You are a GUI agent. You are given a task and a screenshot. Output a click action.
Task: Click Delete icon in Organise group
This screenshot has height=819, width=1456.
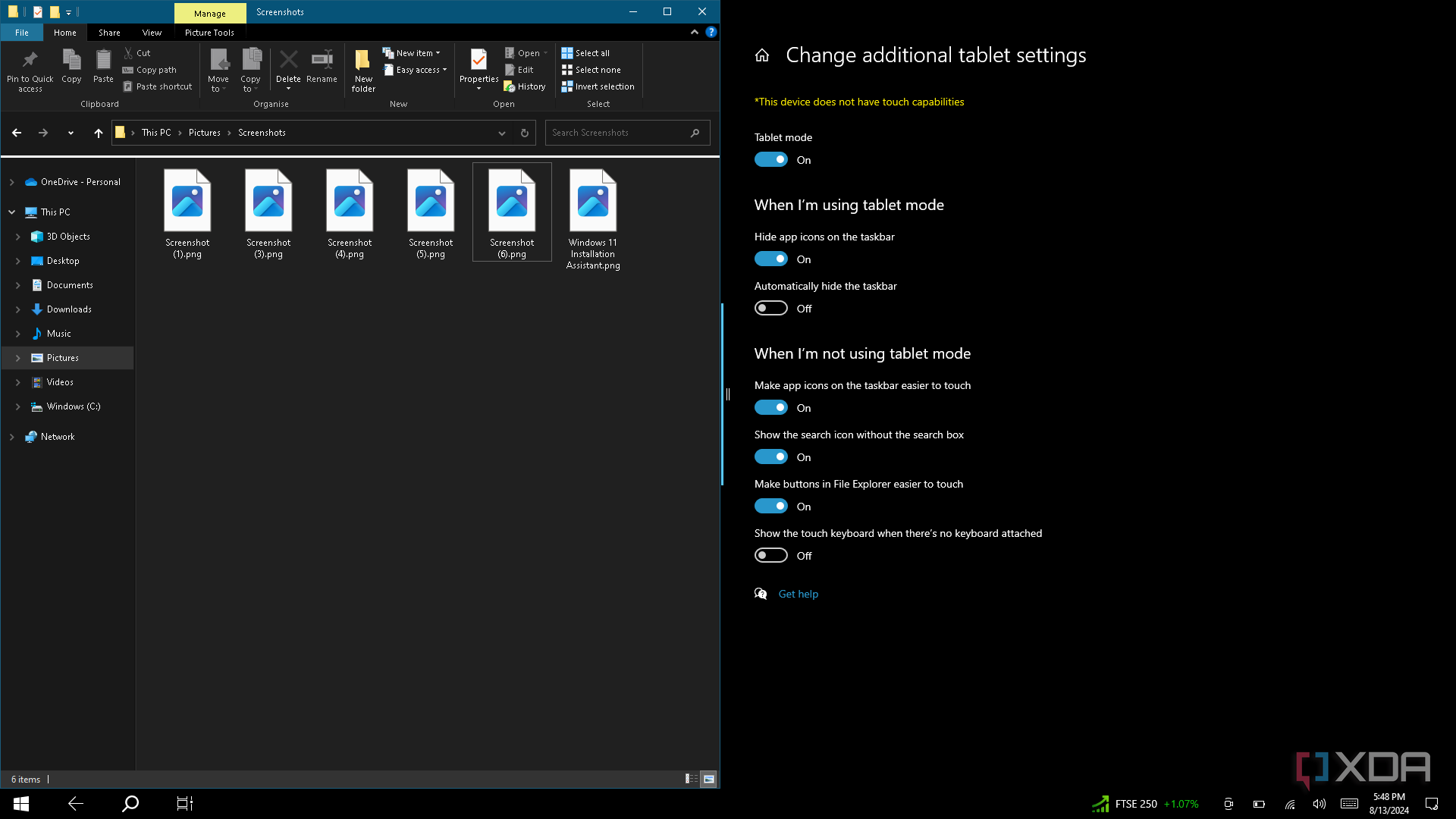pos(288,68)
